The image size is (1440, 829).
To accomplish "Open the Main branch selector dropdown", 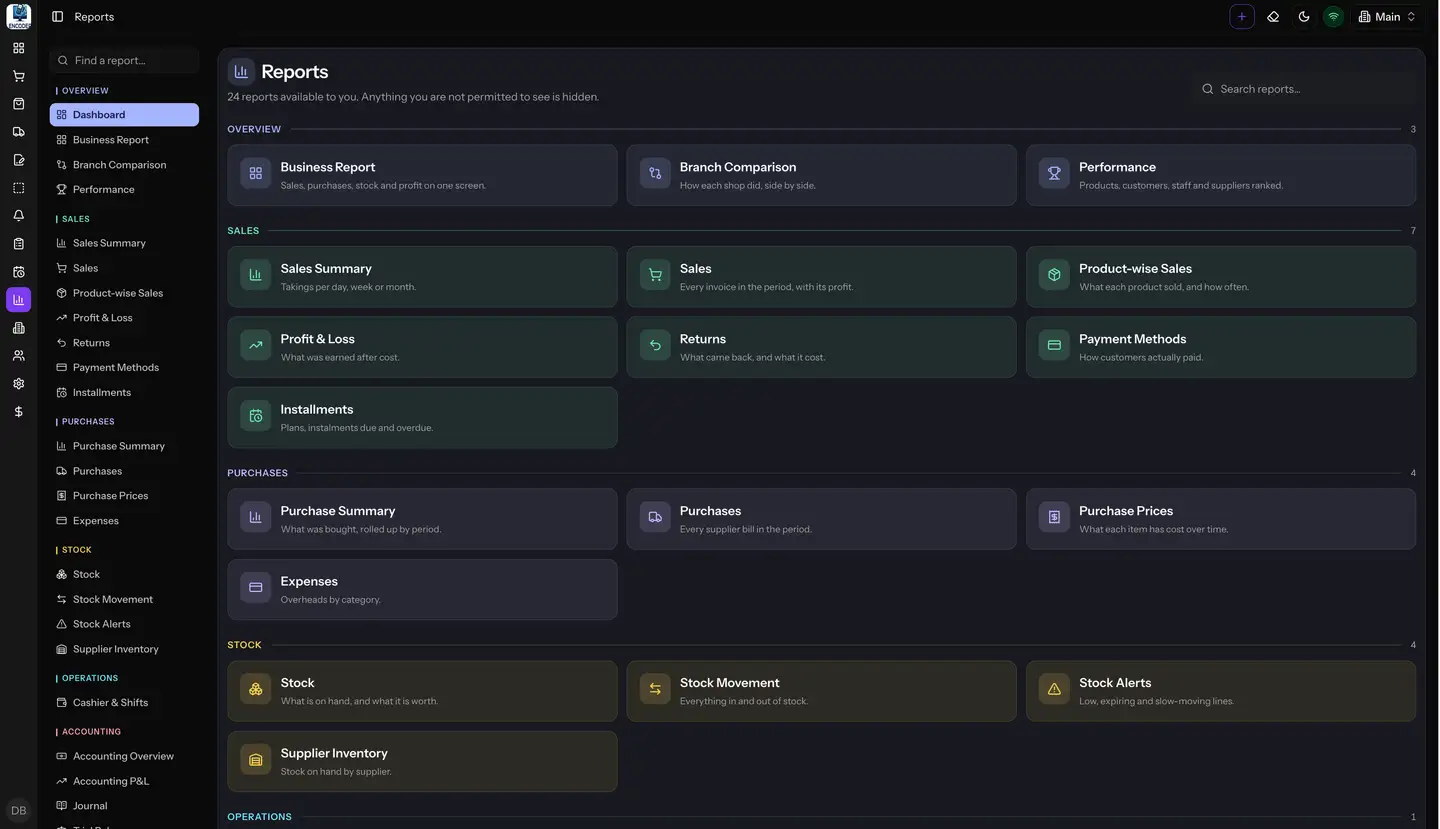I will point(1387,17).
